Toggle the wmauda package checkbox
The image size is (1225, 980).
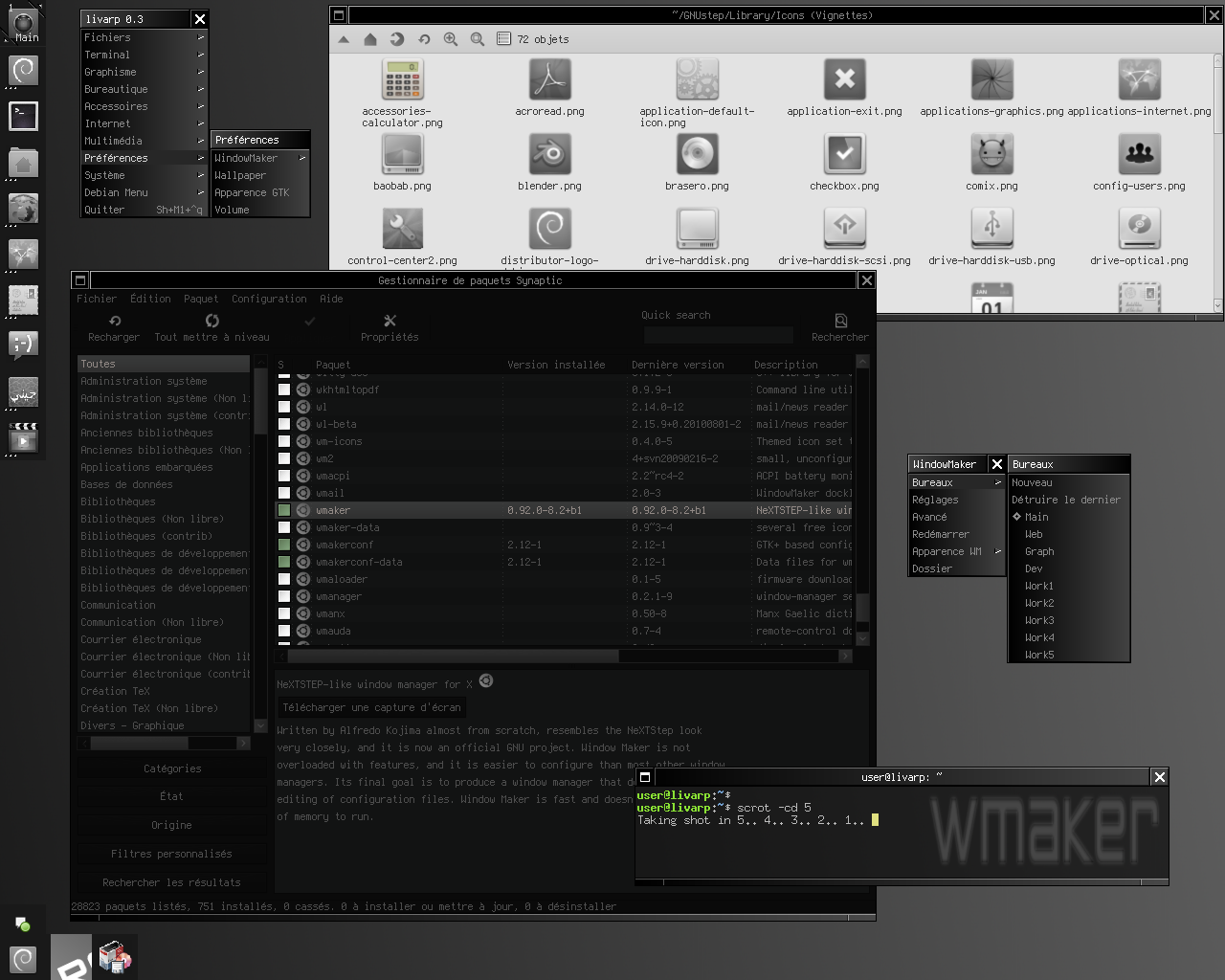284,631
